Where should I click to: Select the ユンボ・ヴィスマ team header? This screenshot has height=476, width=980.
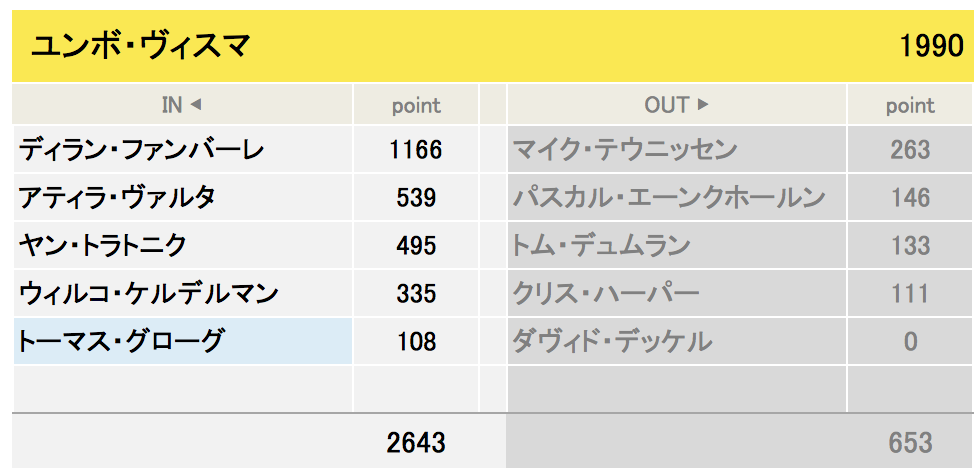[141, 47]
